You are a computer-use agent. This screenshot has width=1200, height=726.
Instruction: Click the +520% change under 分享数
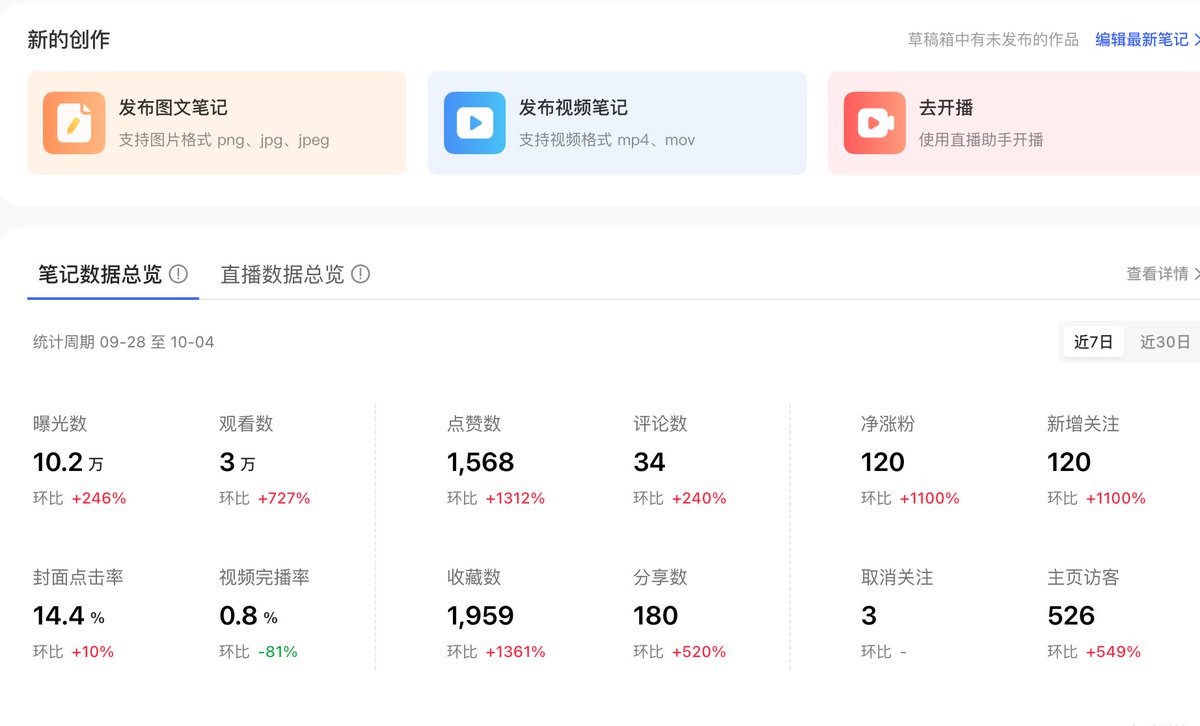point(699,652)
